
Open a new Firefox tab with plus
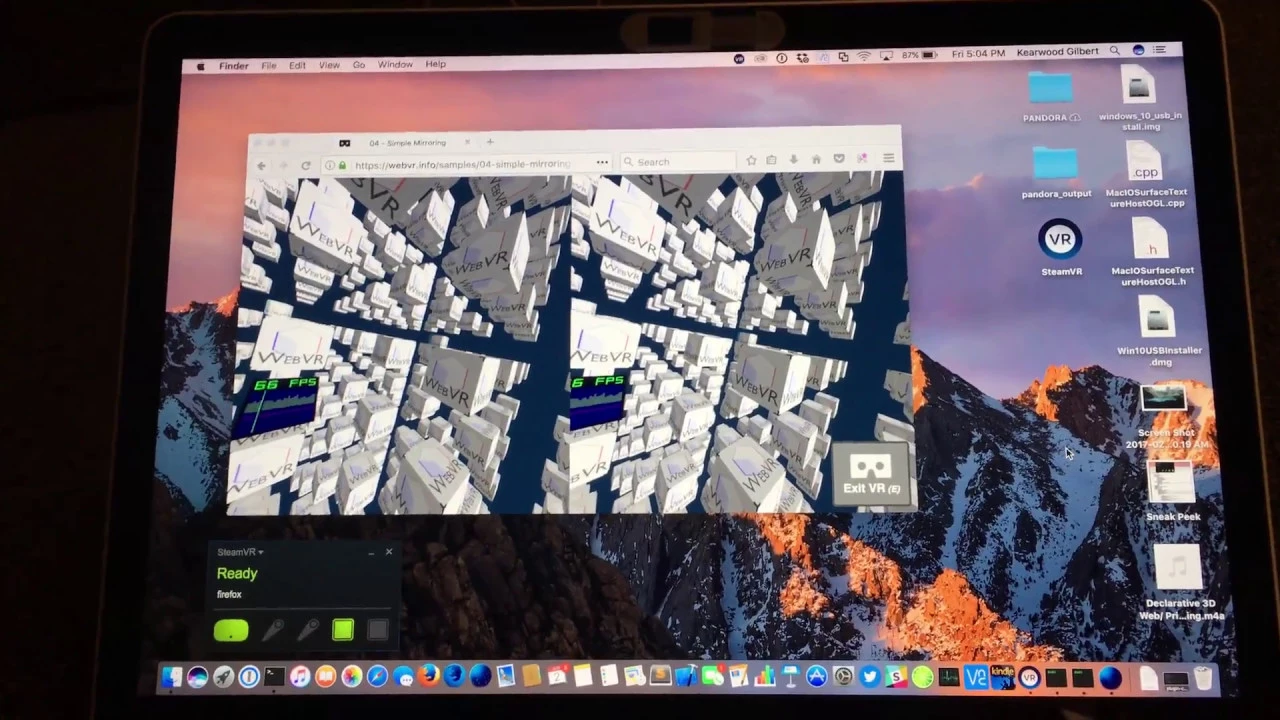(490, 142)
